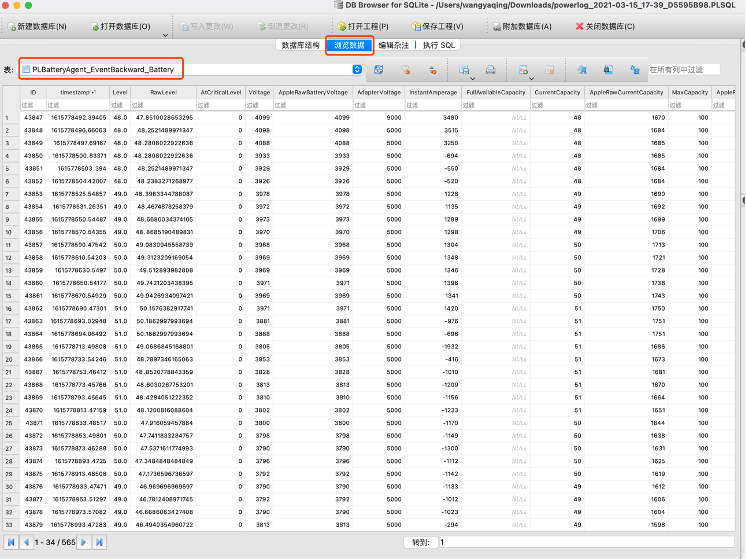The image size is (746, 560).
Task: Go to the first page of records
Action: coord(11,542)
